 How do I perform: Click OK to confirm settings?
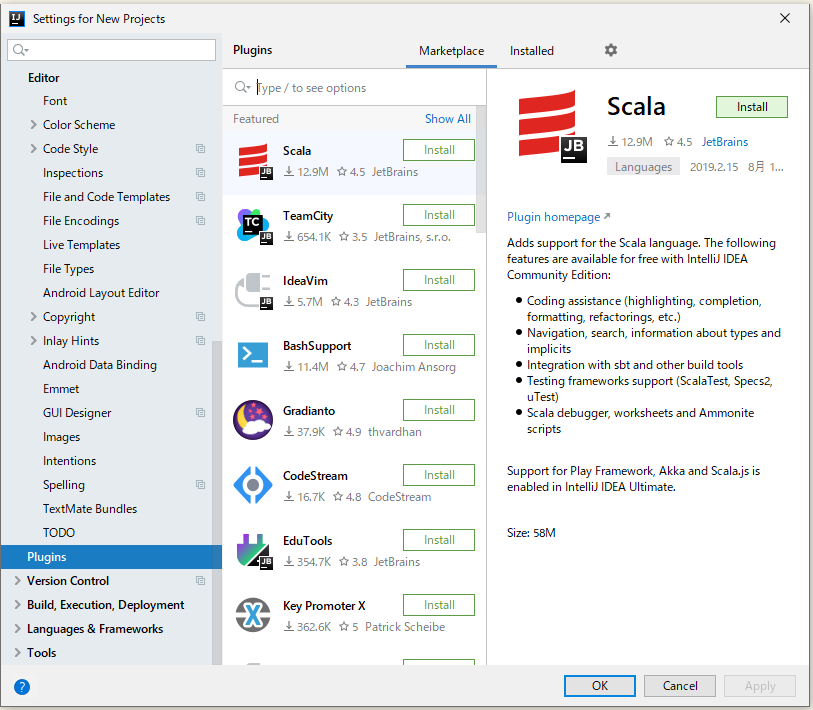pos(599,686)
